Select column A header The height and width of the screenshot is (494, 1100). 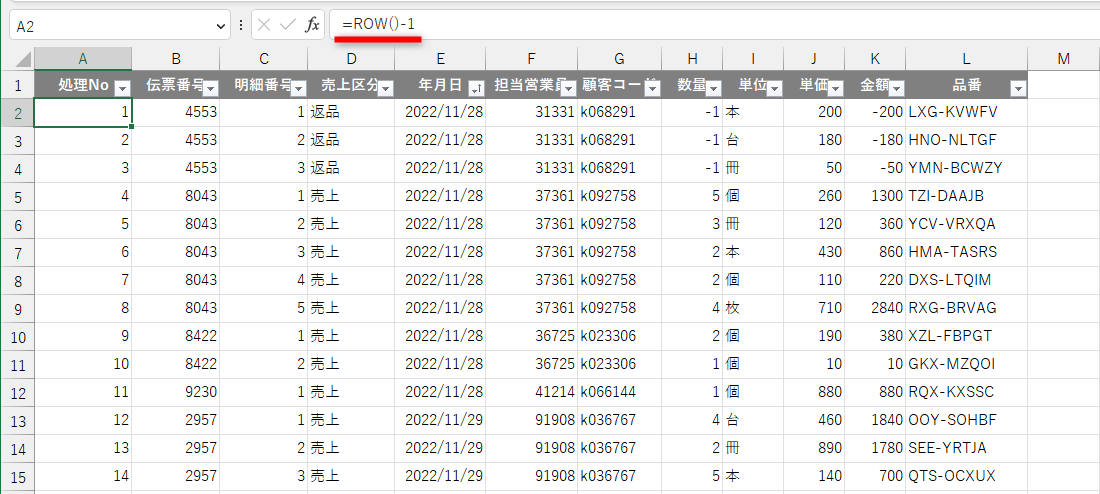coord(83,59)
